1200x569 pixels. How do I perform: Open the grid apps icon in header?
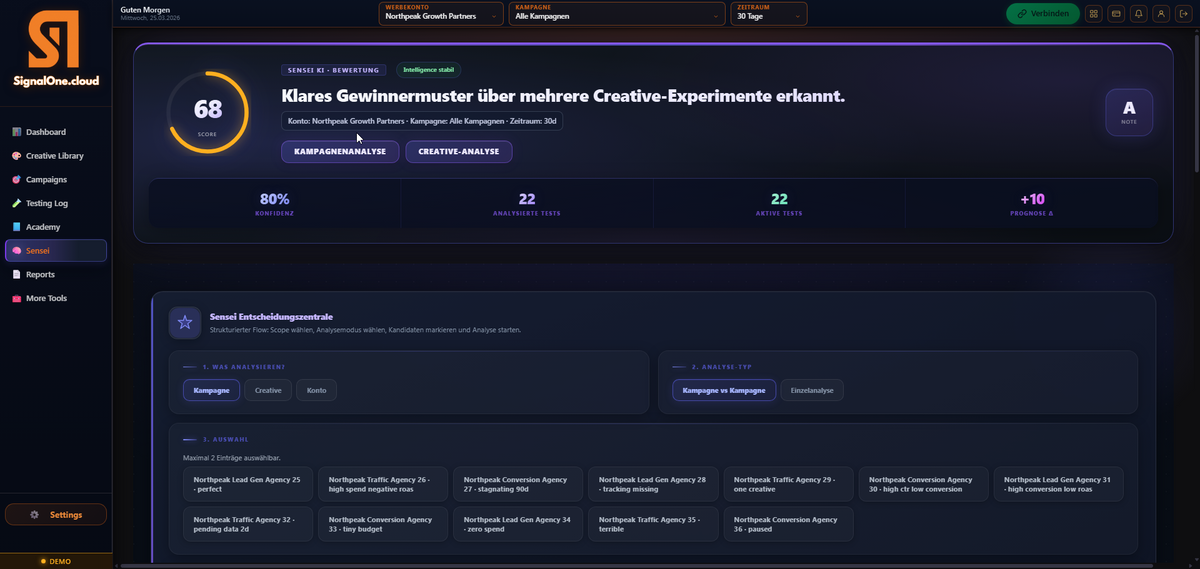point(1094,14)
